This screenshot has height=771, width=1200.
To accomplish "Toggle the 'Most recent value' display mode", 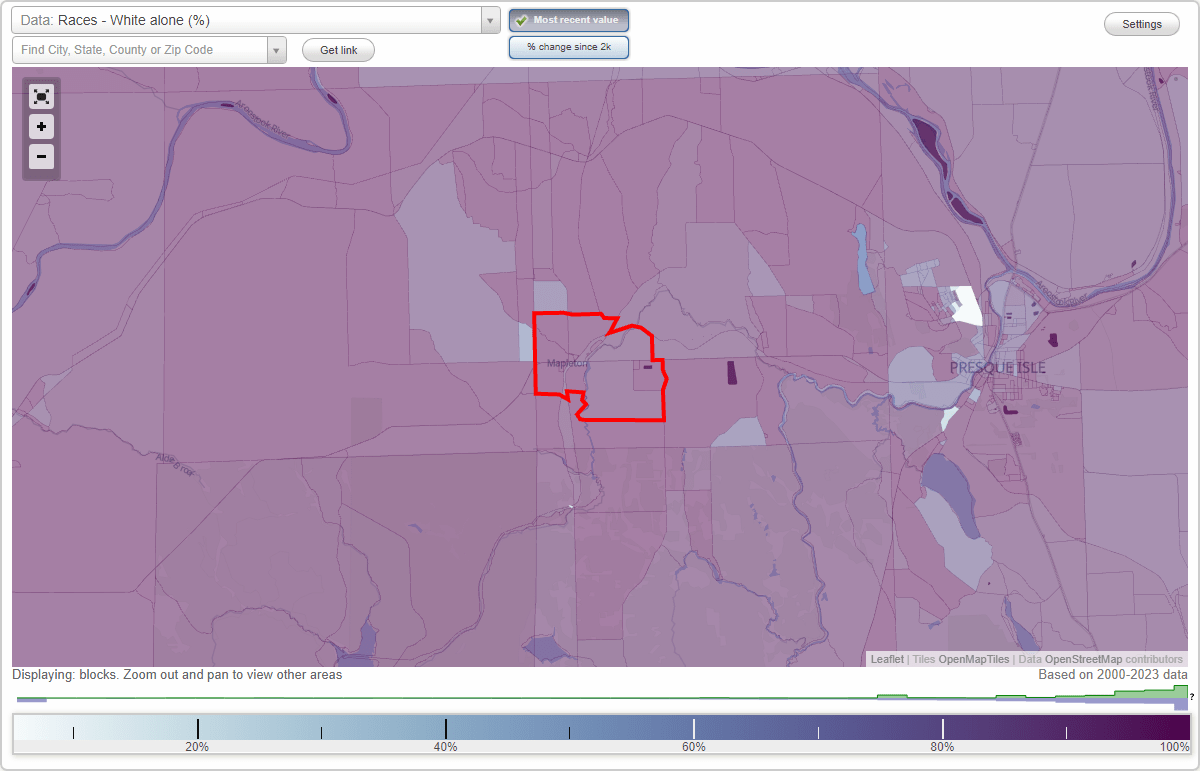I will 569,20.
